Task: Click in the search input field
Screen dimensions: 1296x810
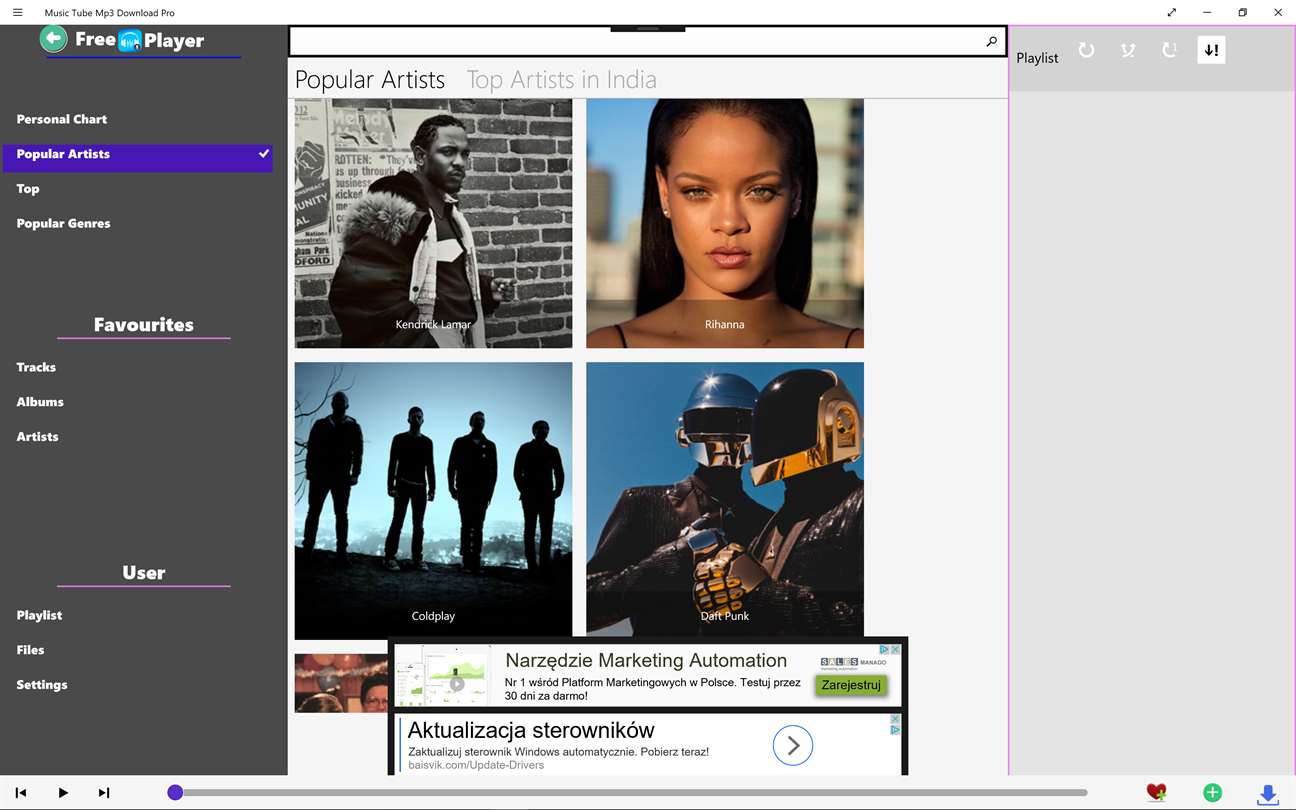Action: (636, 42)
